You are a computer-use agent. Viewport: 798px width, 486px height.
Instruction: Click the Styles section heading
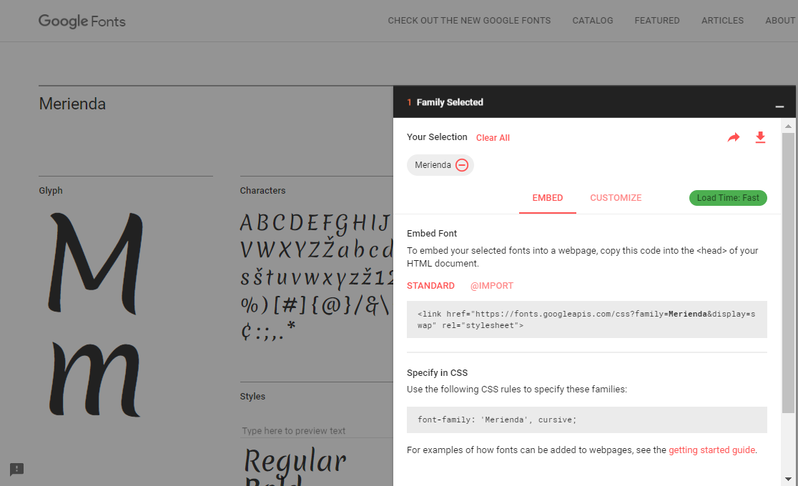[252, 396]
